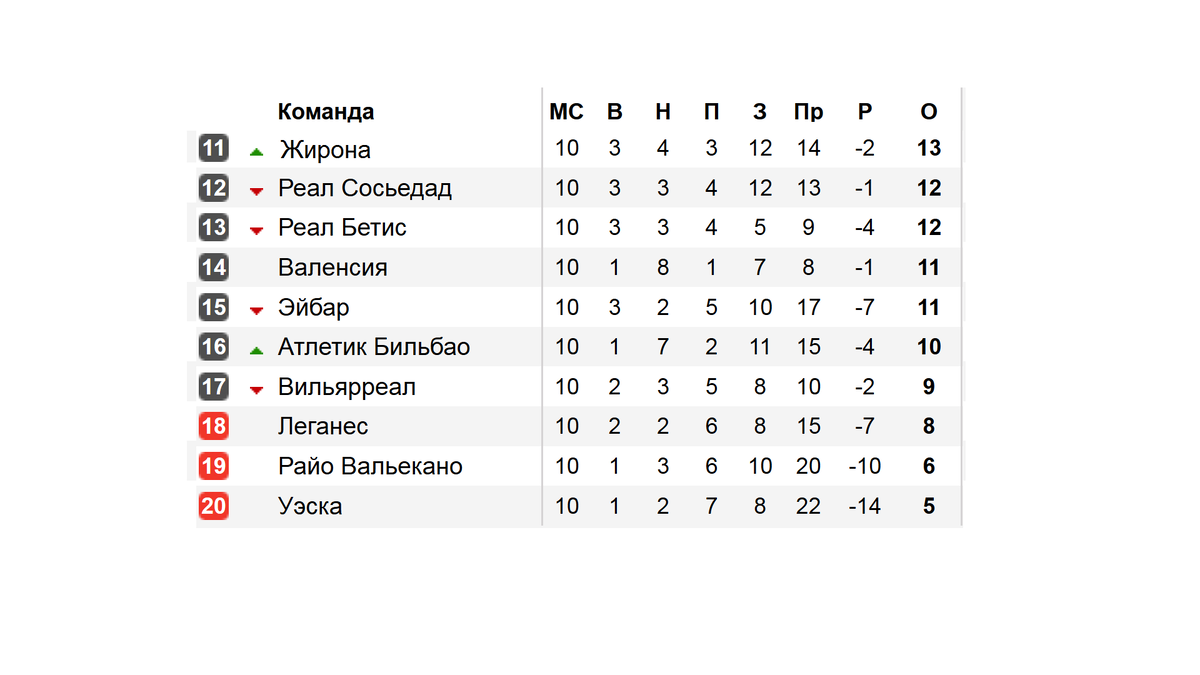Click Уэска's goal difference -14
This screenshot has width=1200, height=675.
point(864,506)
